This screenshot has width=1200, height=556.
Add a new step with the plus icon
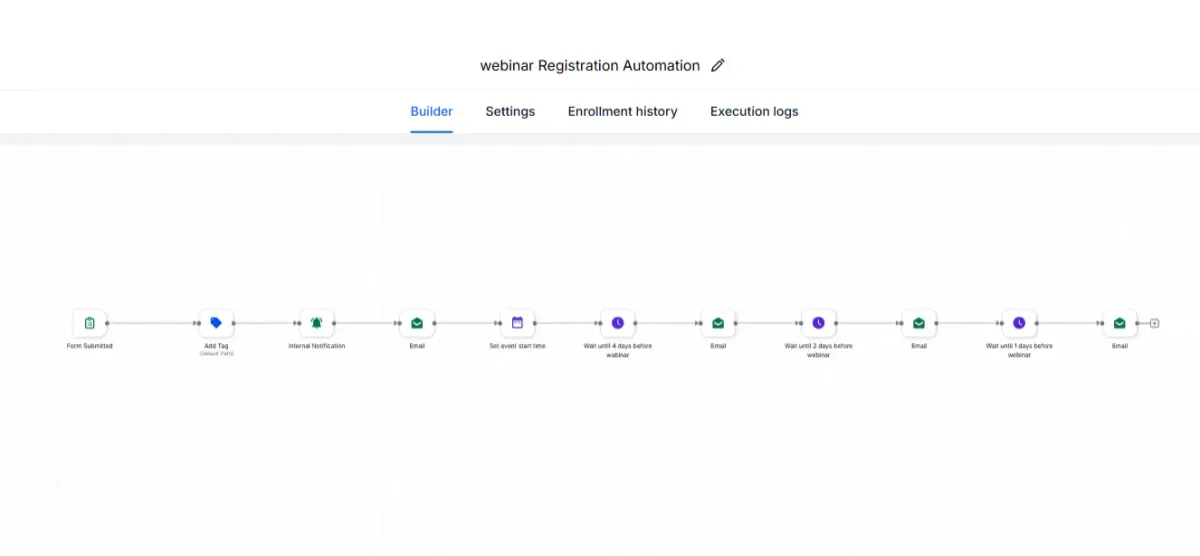click(1154, 323)
